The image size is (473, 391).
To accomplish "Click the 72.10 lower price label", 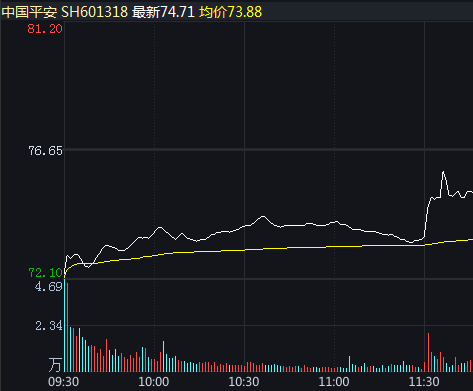I will [45, 273].
